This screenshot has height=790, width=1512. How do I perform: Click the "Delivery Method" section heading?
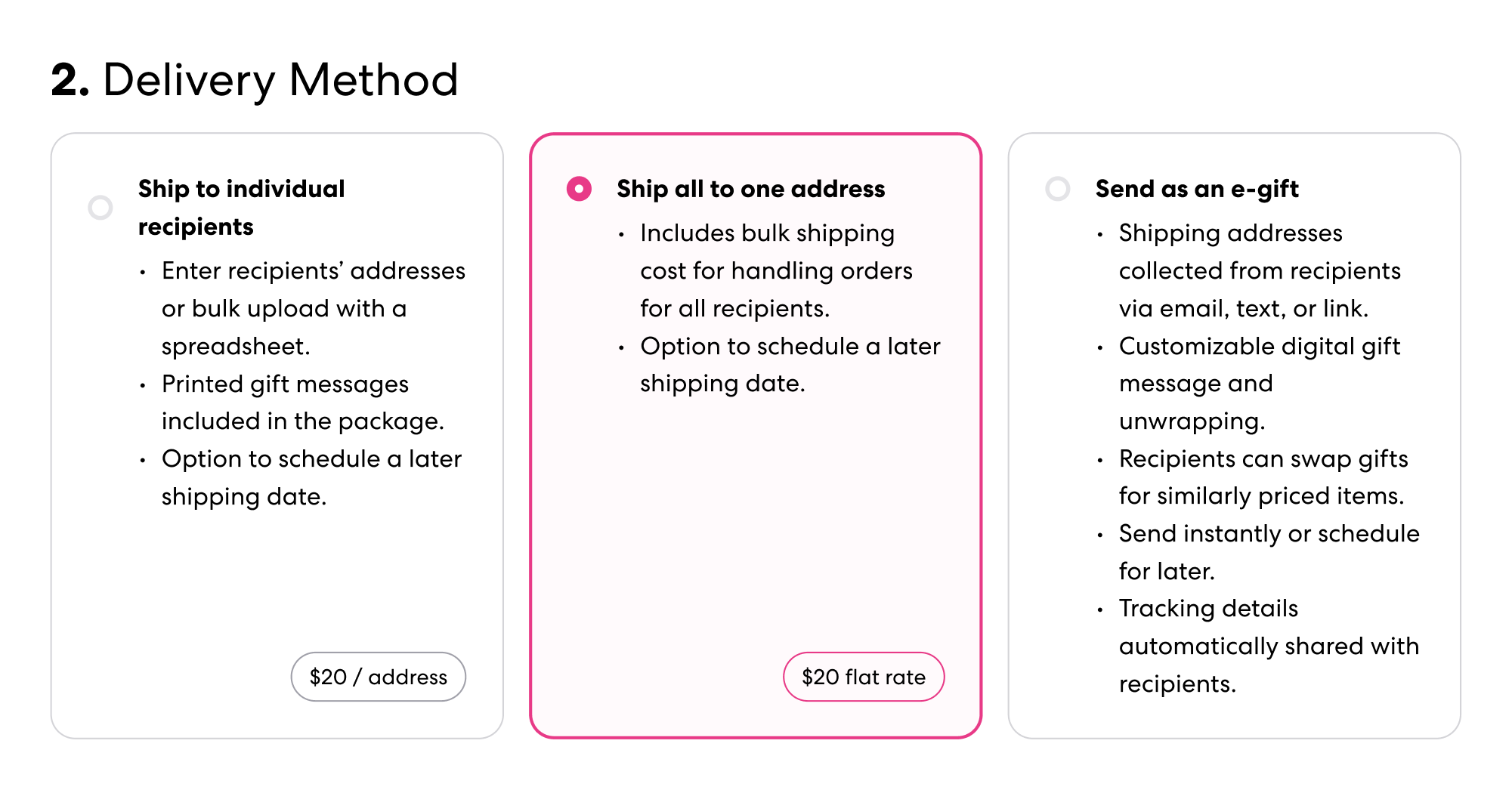(x=280, y=80)
